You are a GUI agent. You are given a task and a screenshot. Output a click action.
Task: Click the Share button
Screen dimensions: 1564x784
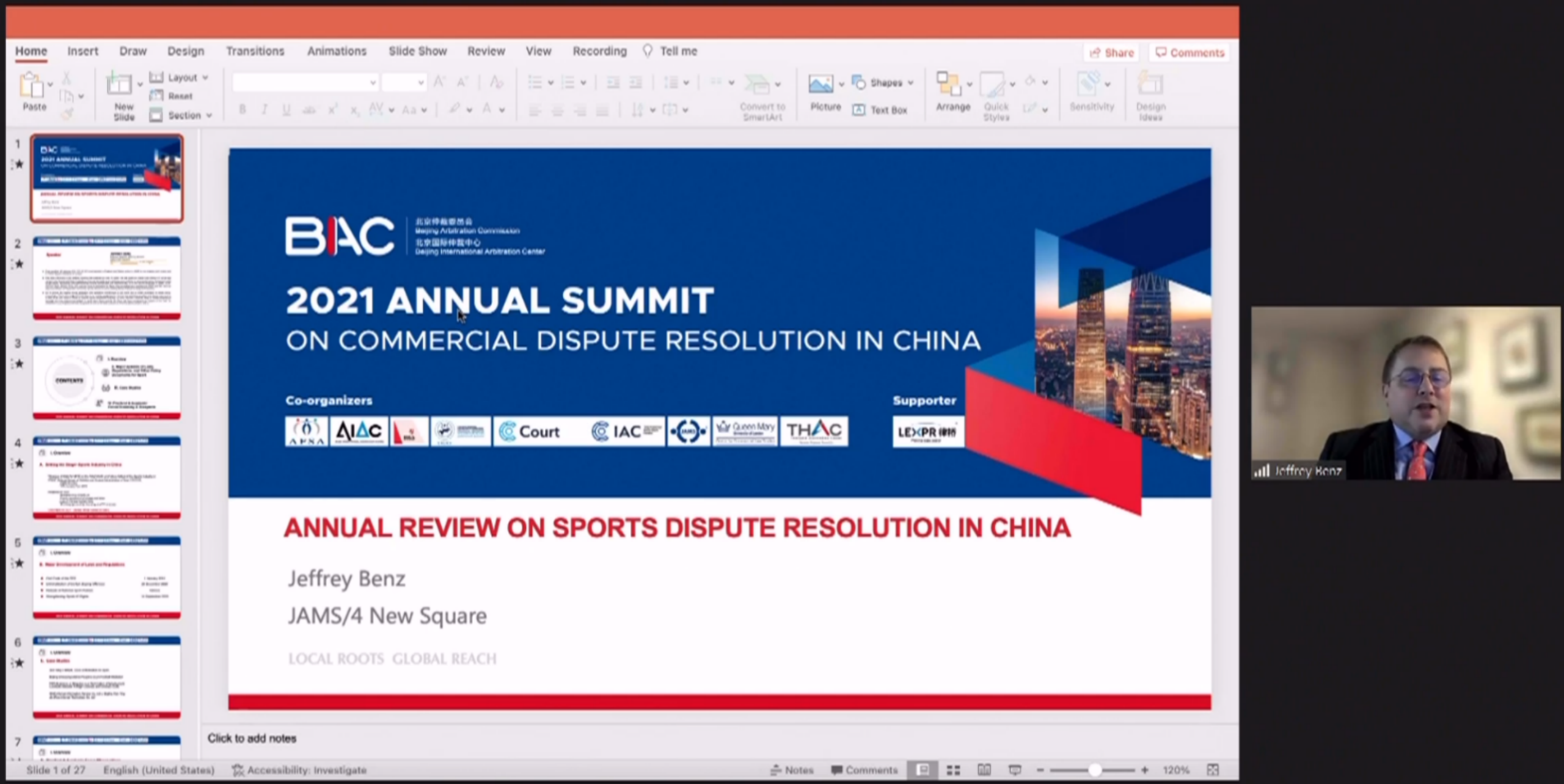(x=1112, y=53)
